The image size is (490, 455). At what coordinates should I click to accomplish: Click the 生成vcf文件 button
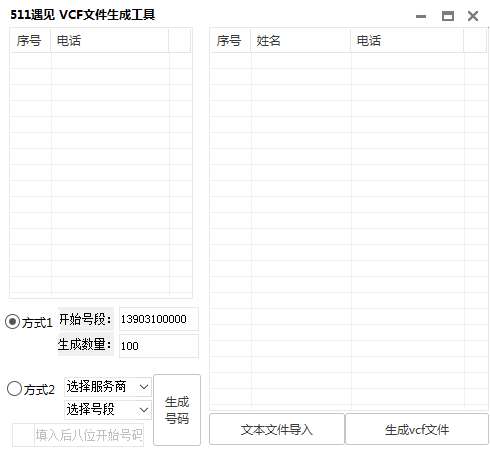click(x=417, y=429)
